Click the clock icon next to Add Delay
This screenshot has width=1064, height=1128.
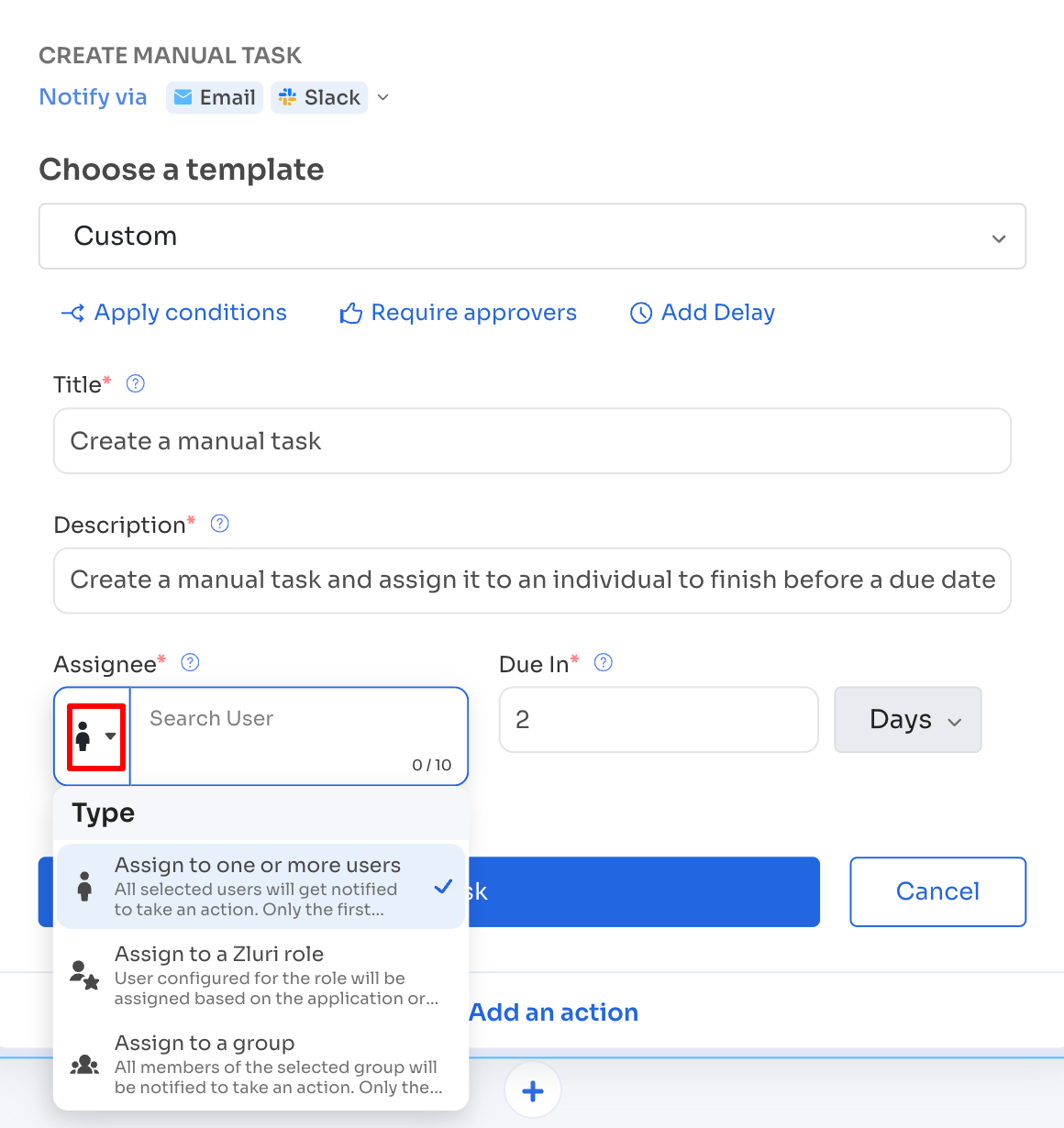point(640,313)
